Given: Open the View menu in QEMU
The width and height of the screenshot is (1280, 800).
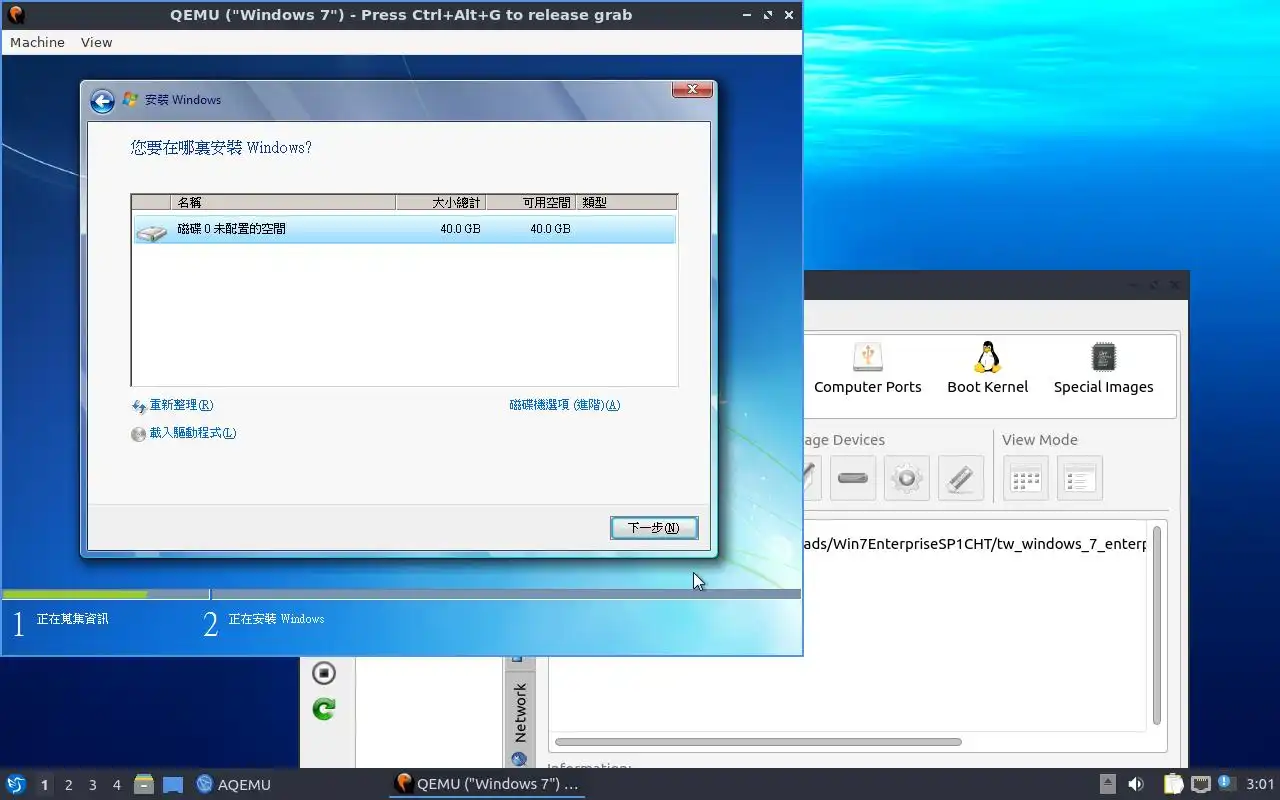Looking at the screenshot, I should tap(96, 42).
